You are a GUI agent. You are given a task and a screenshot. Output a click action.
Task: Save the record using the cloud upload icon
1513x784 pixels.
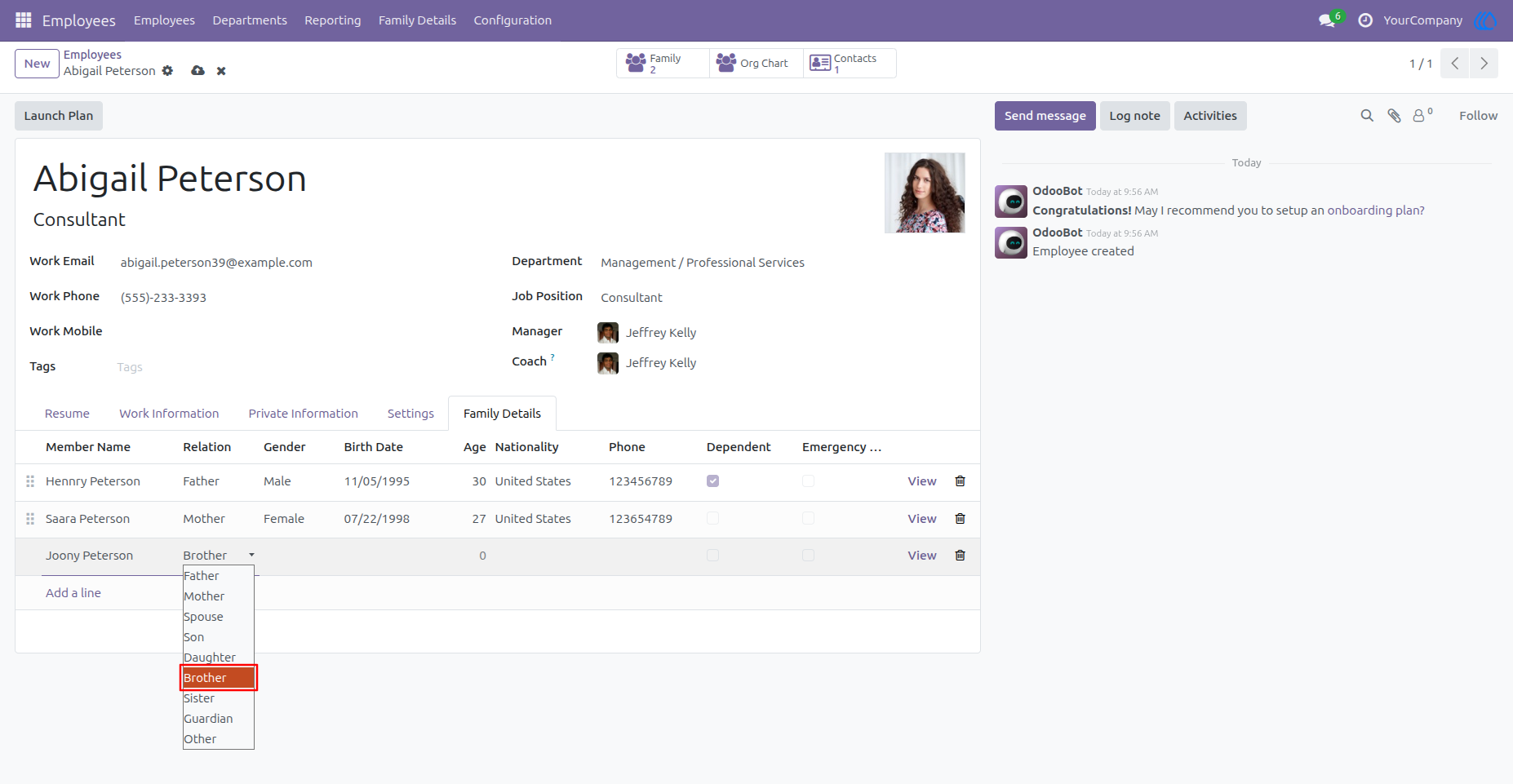[x=197, y=71]
